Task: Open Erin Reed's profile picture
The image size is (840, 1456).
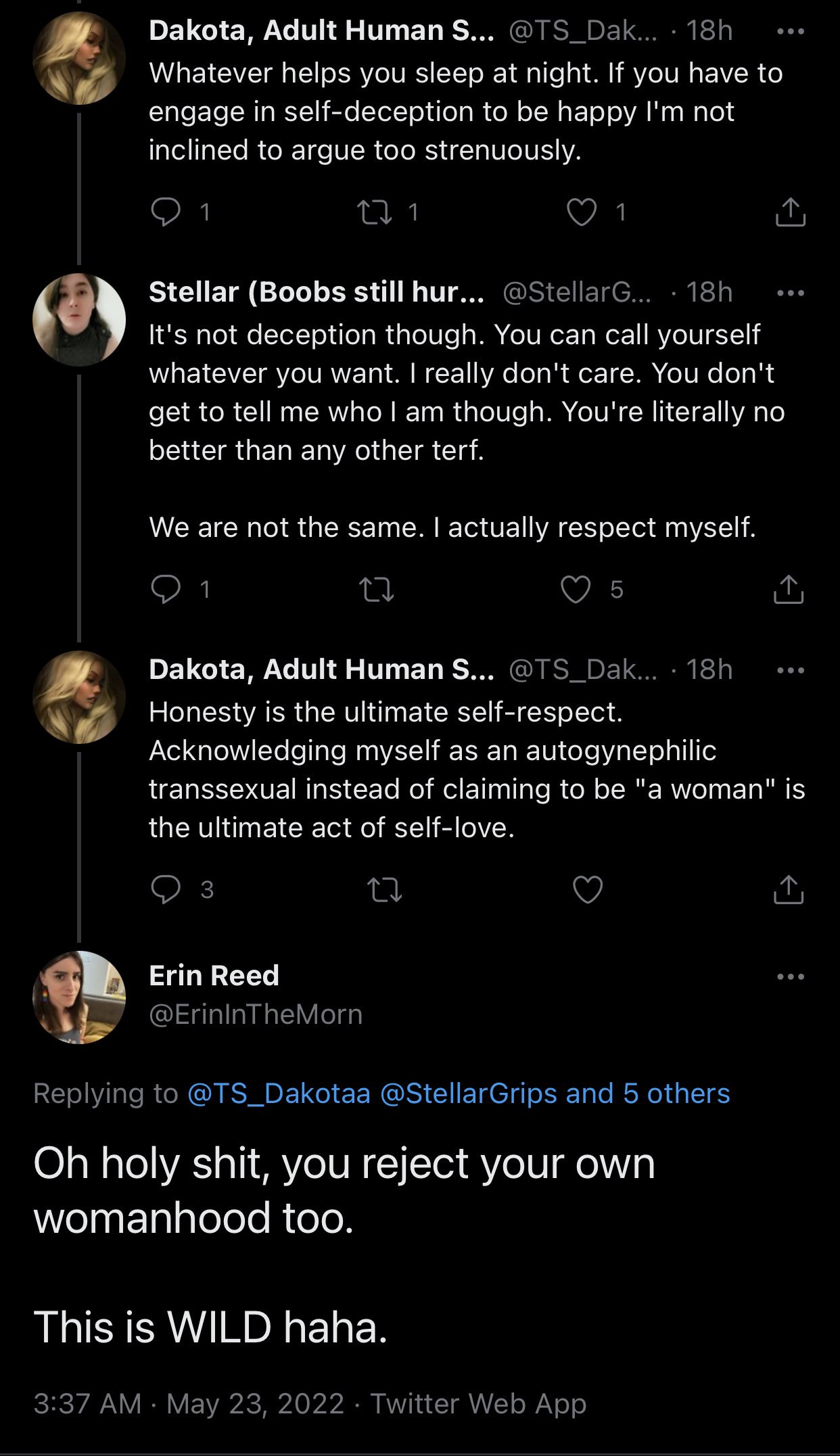Action: (79, 997)
